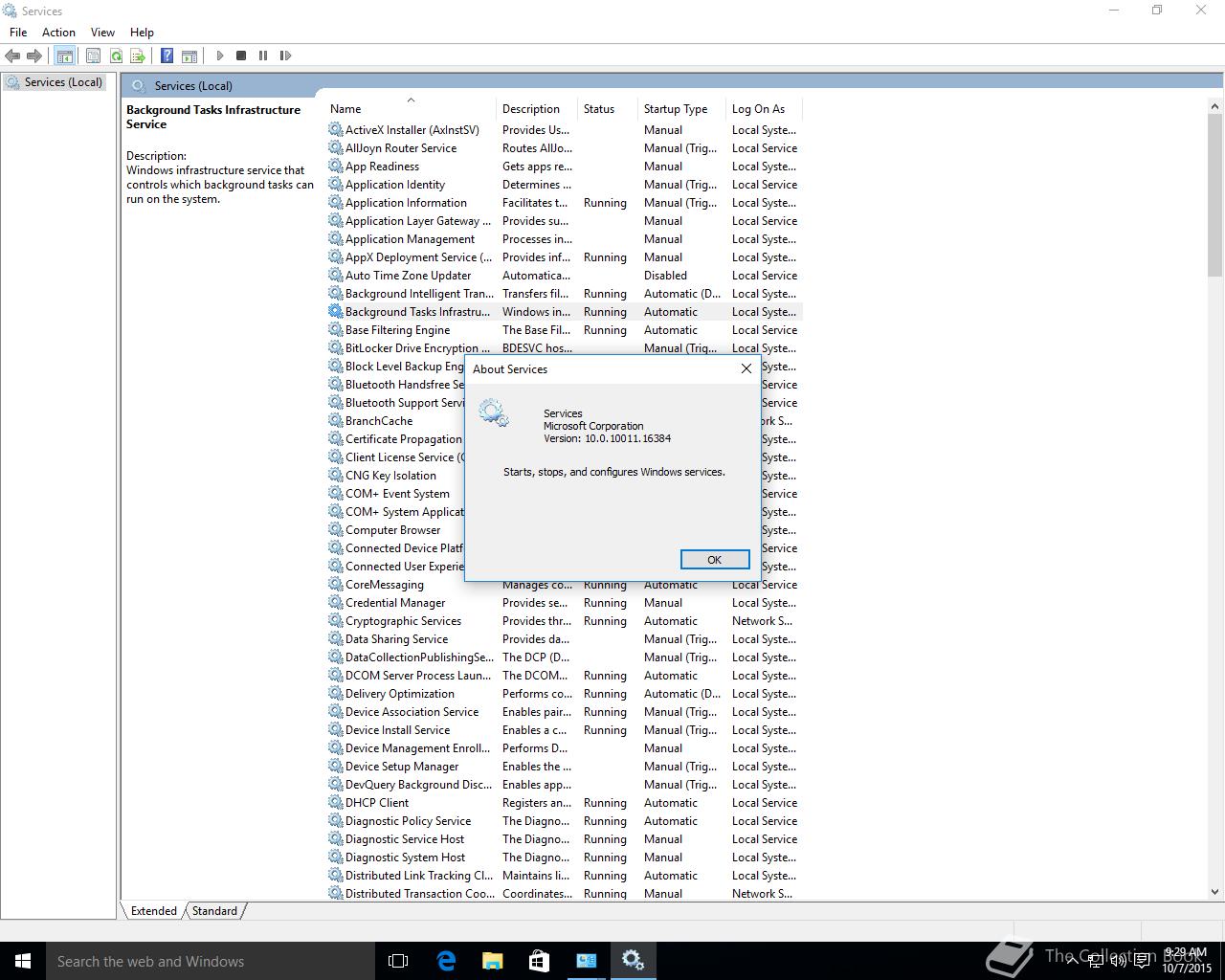The width and height of the screenshot is (1225, 980).
Task: Open Task View on the taskbar
Action: pos(398,961)
